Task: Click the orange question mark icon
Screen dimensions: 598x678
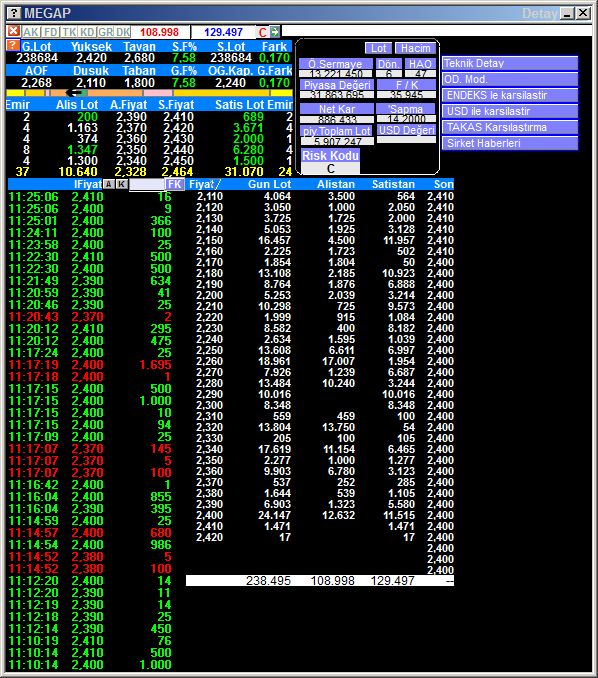Action: coord(13,45)
